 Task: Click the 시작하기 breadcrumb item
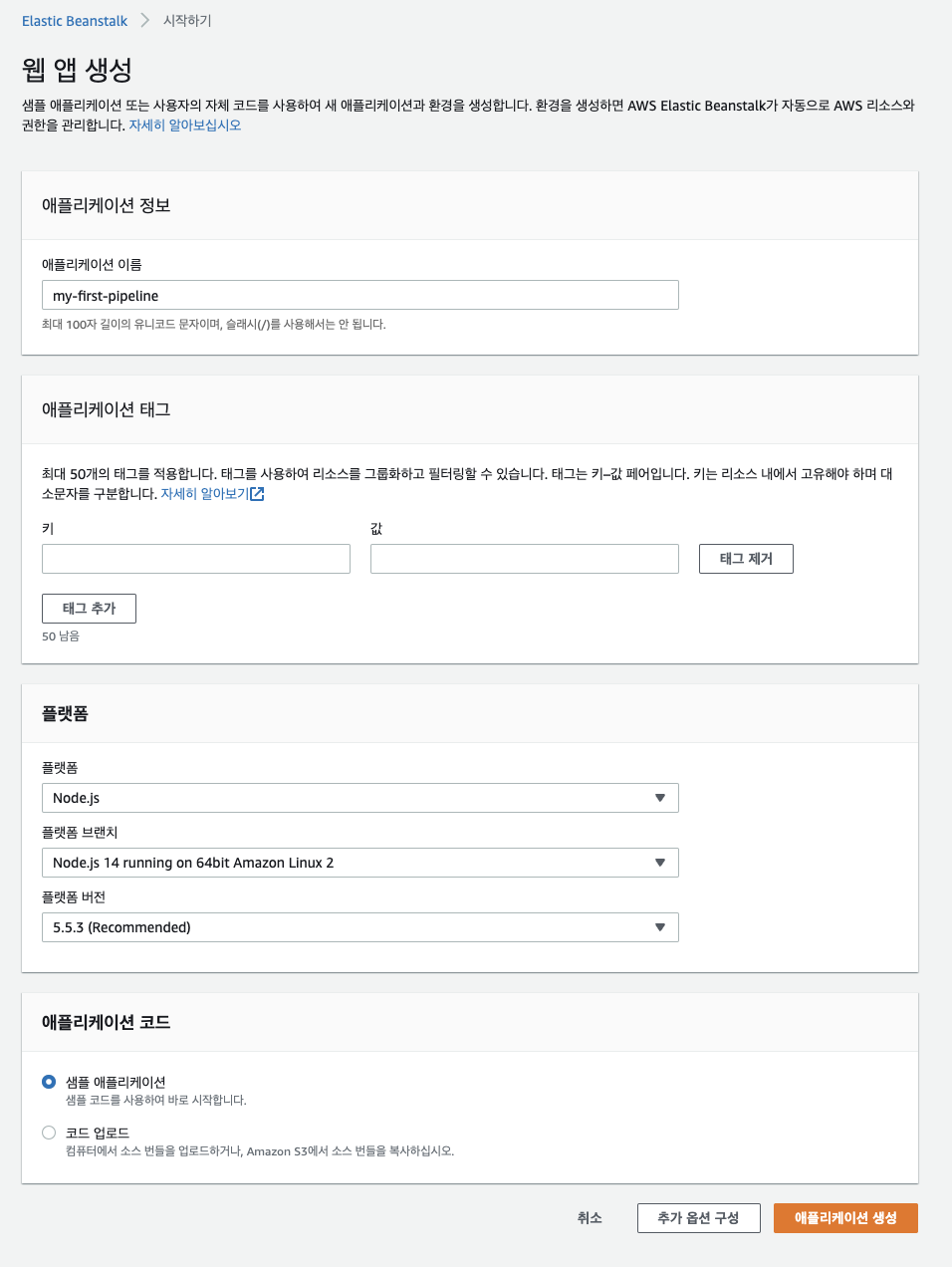pyautogui.click(x=187, y=21)
